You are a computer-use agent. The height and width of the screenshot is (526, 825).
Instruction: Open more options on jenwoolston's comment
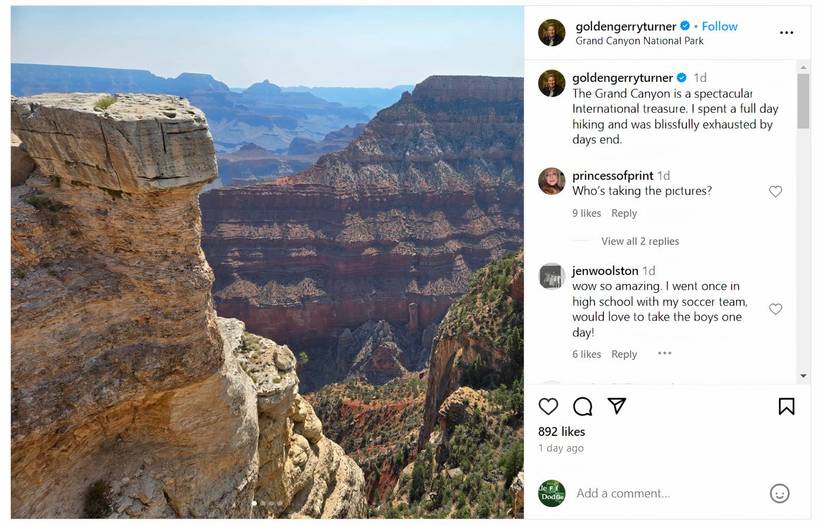665,353
